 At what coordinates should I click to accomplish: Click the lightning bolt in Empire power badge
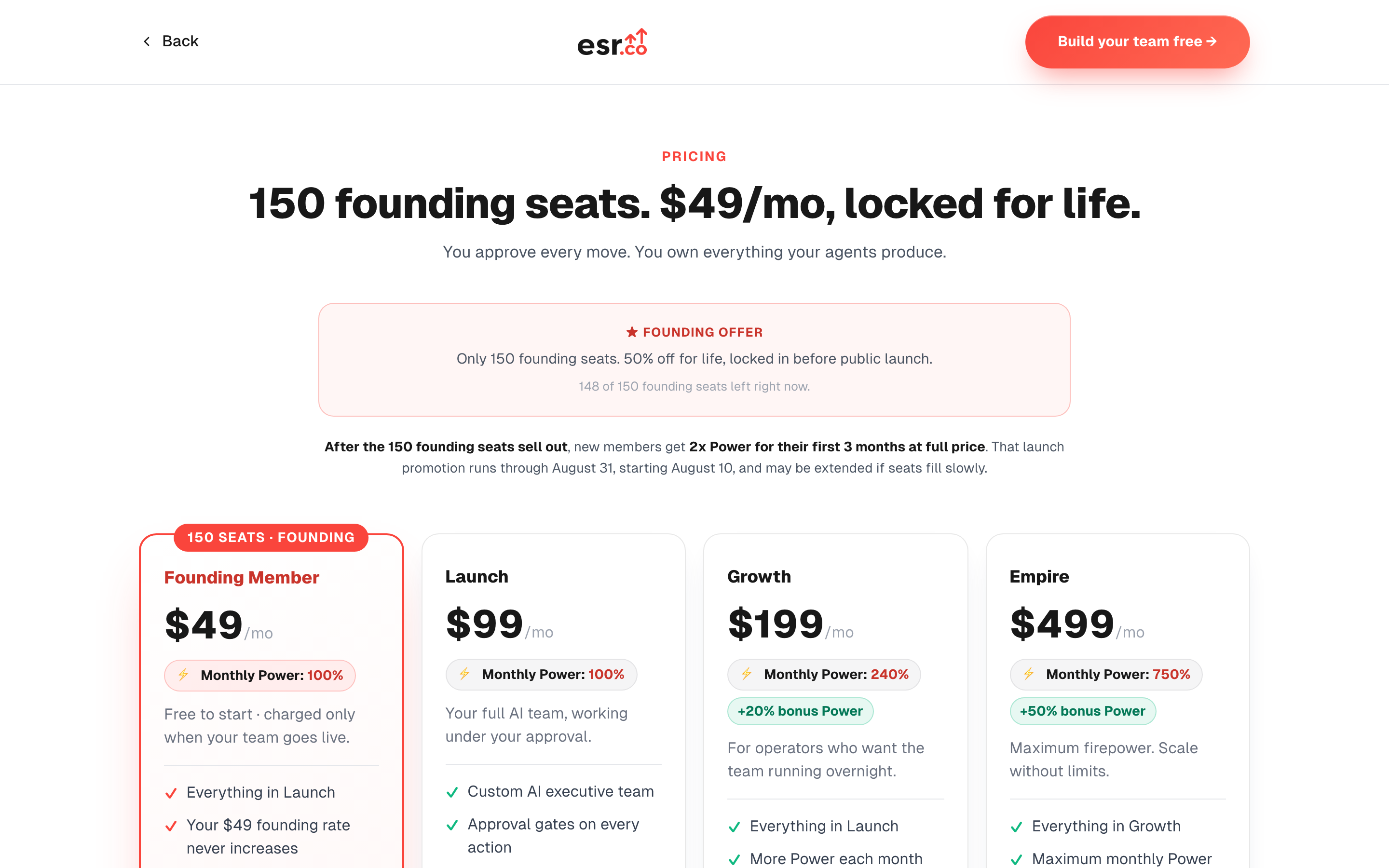point(1029,674)
